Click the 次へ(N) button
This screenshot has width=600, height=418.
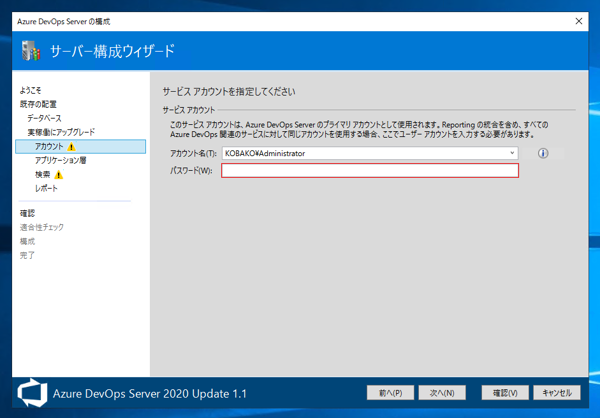tap(442, 393)
